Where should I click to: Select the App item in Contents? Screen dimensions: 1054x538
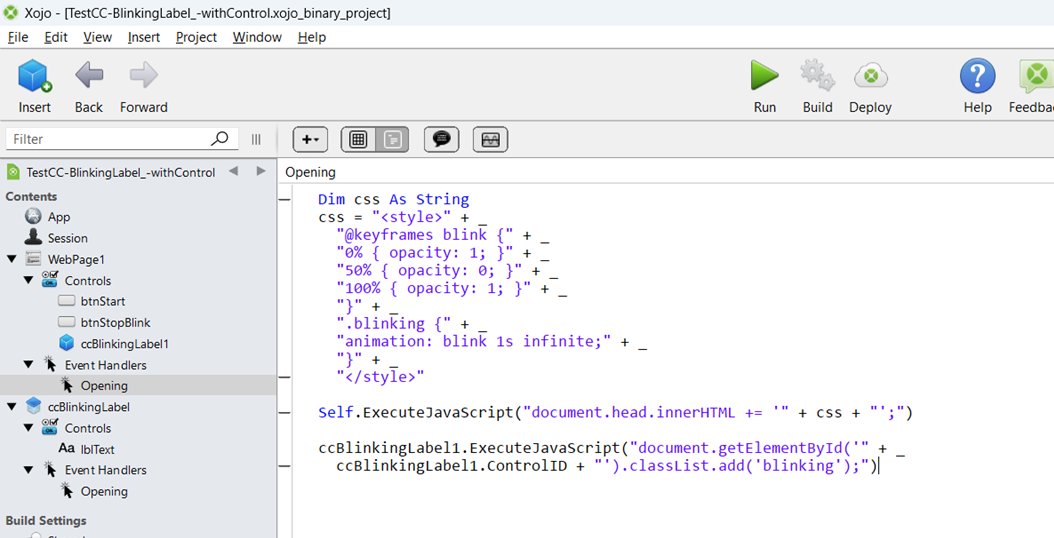click(58, 217)
